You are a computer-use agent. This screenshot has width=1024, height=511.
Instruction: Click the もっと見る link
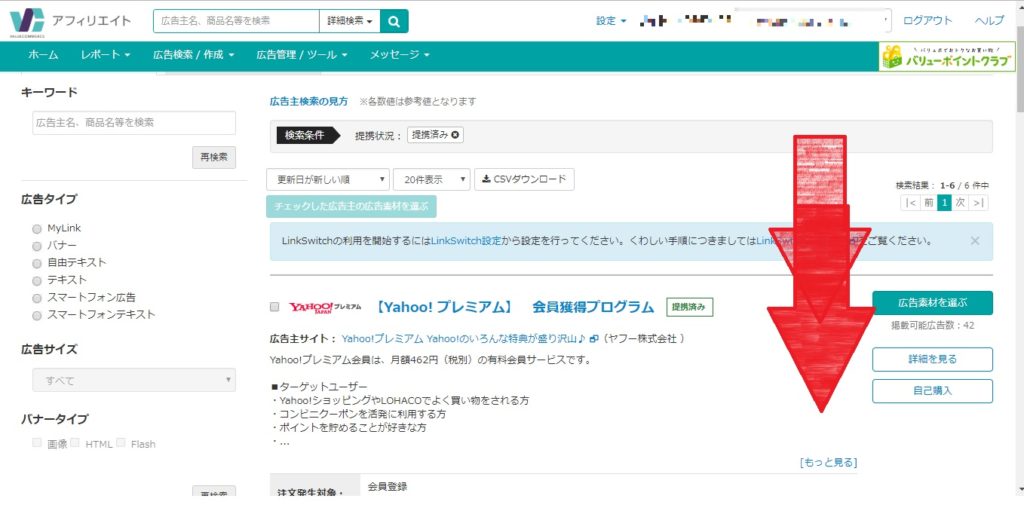coord(828,462)
